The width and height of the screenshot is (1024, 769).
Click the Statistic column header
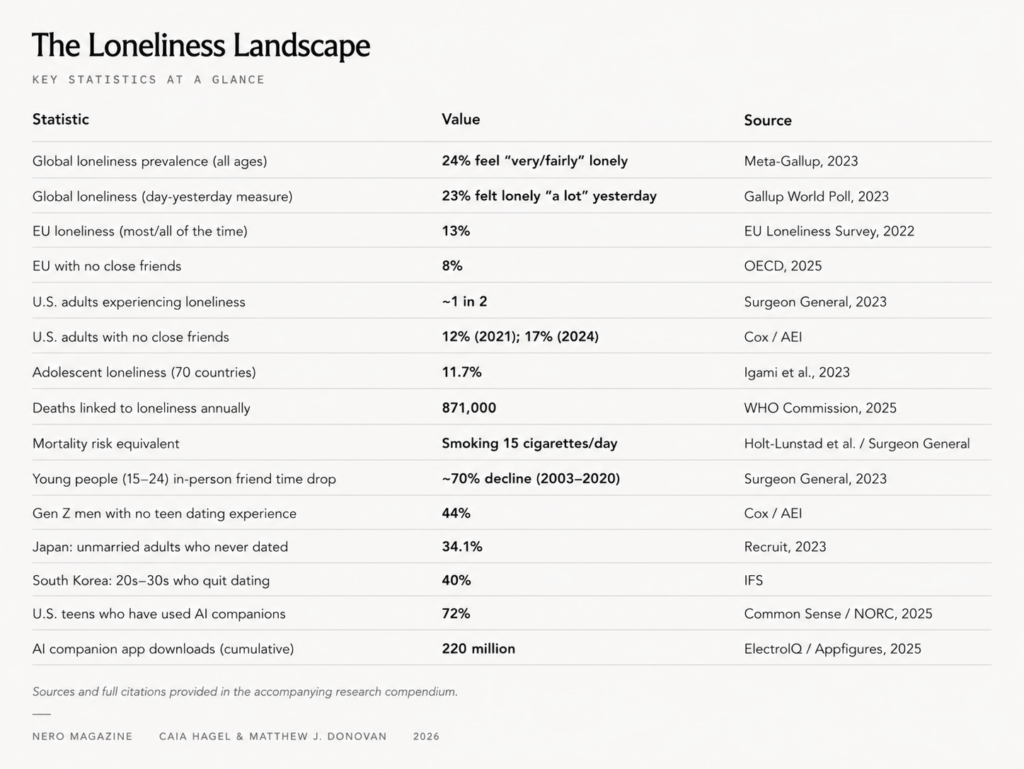pyautogui.click(x=61, y=119)
